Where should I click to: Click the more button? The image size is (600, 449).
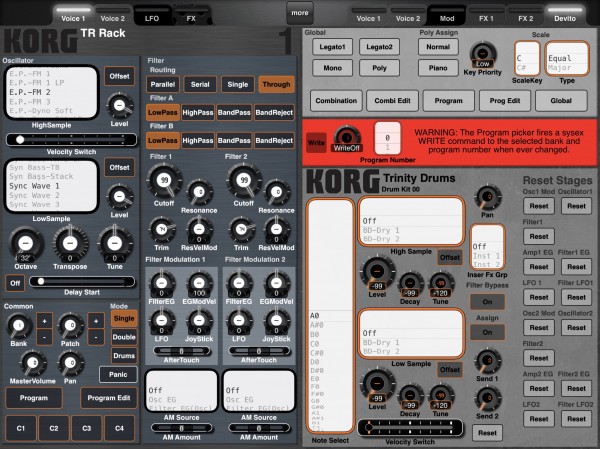[x=300, y=13]
